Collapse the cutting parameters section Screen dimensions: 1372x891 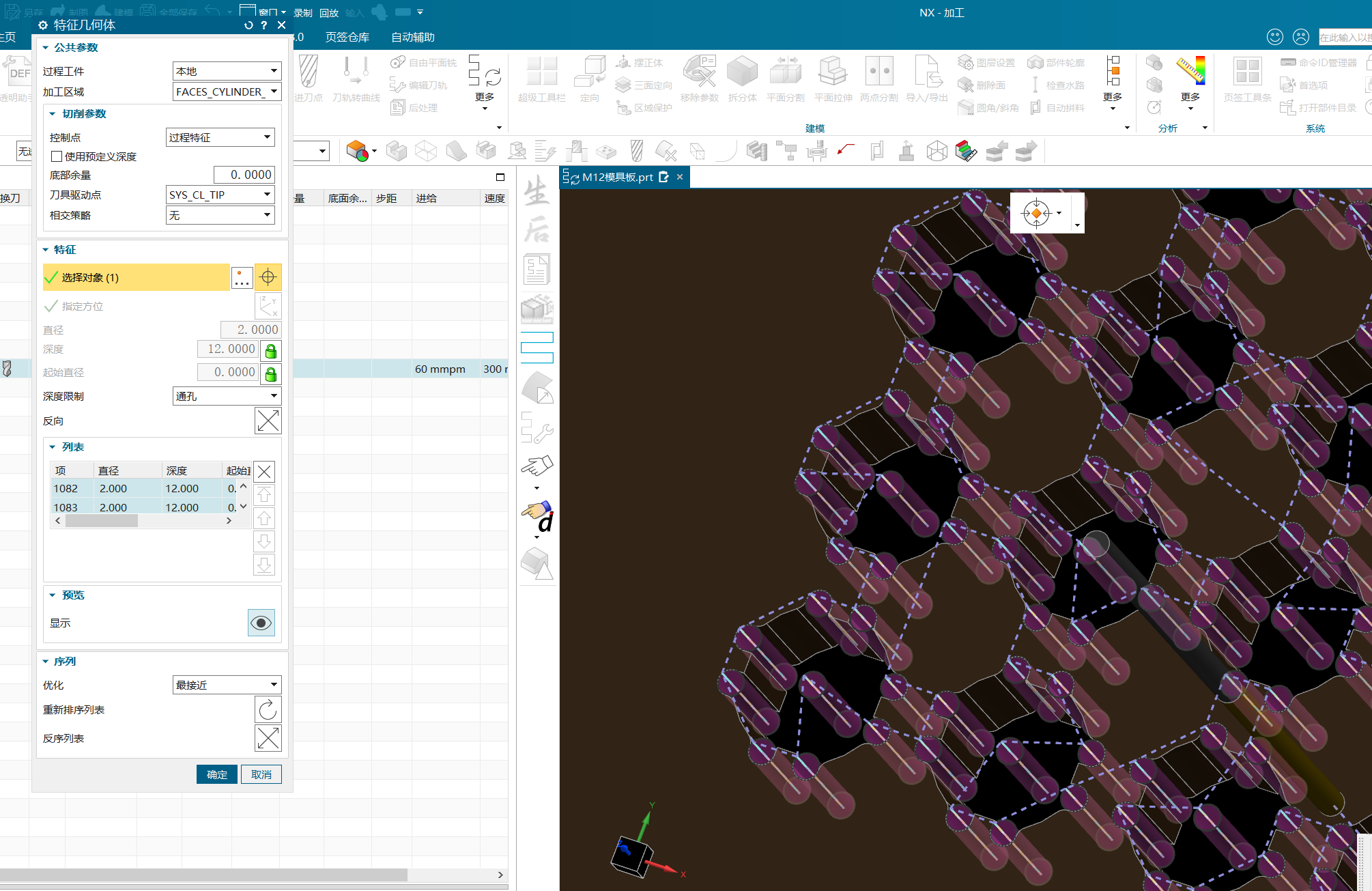(53, 114)
